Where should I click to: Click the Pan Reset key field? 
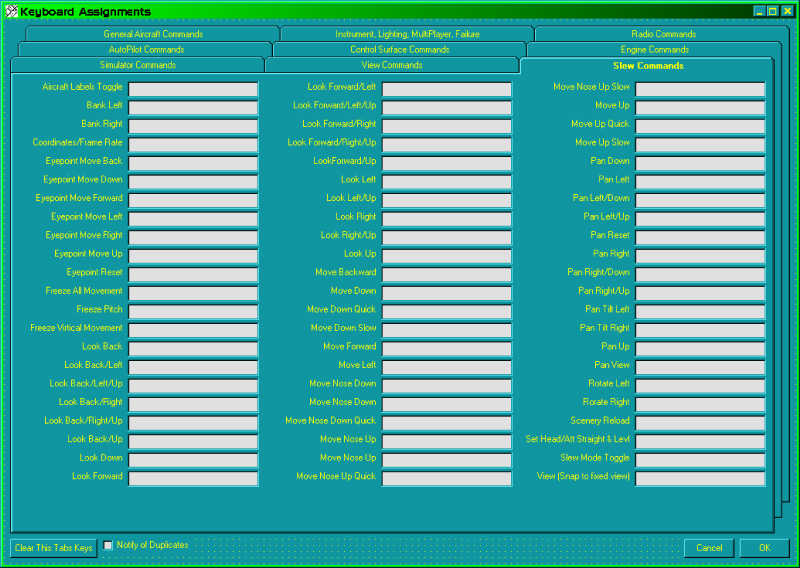[700, 237]
